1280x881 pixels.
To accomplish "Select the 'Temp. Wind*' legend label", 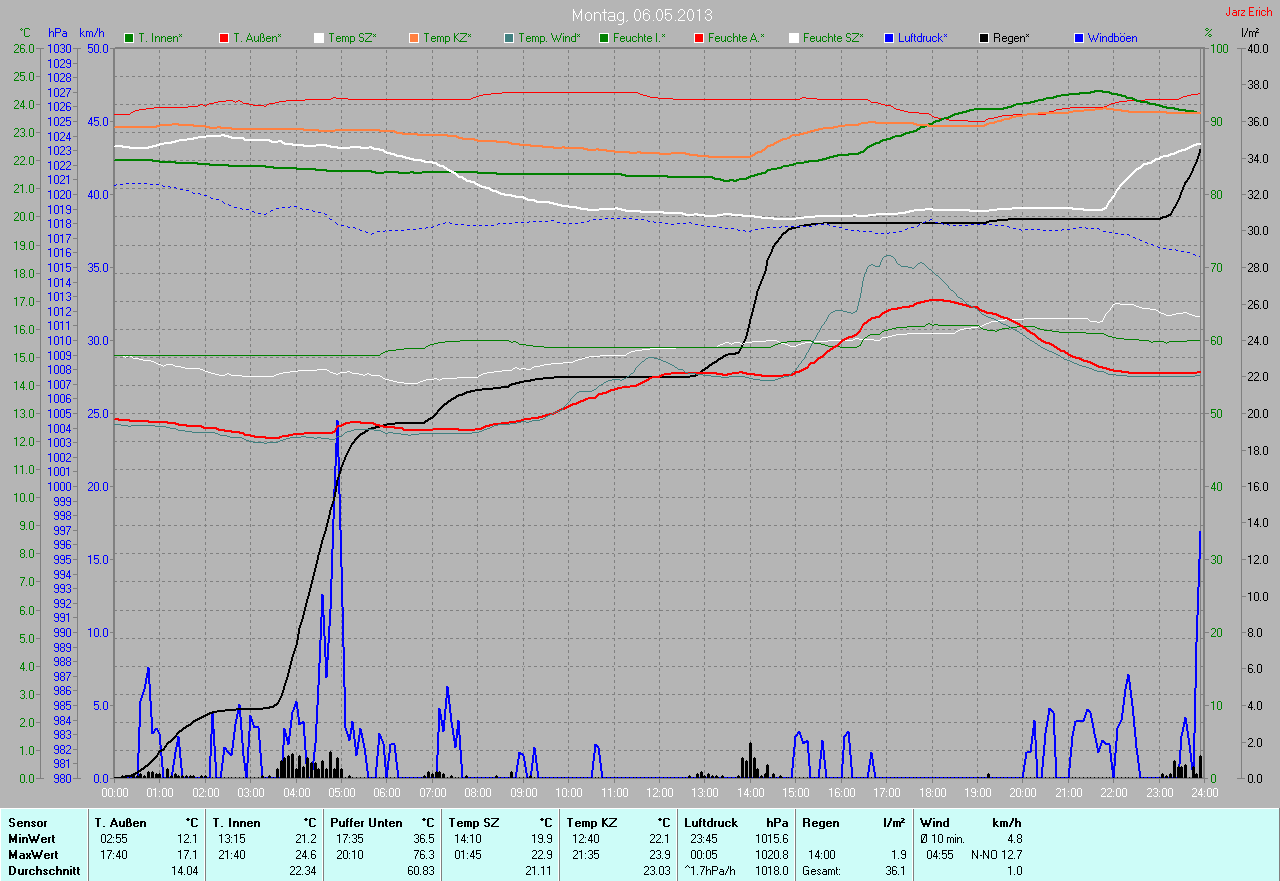I will (x=549, y=38).
